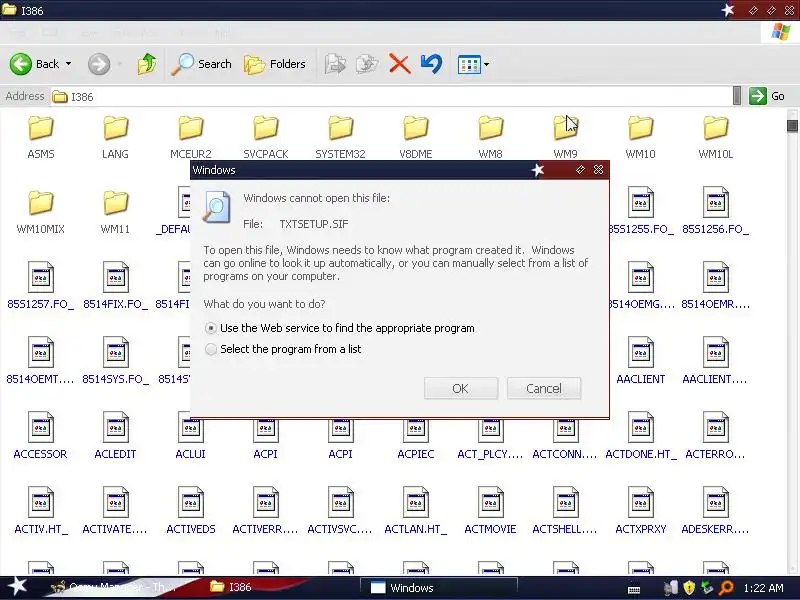The image size is (800, 600).
Task: Select the ACTIV.HT_ file
Action: 41,511
